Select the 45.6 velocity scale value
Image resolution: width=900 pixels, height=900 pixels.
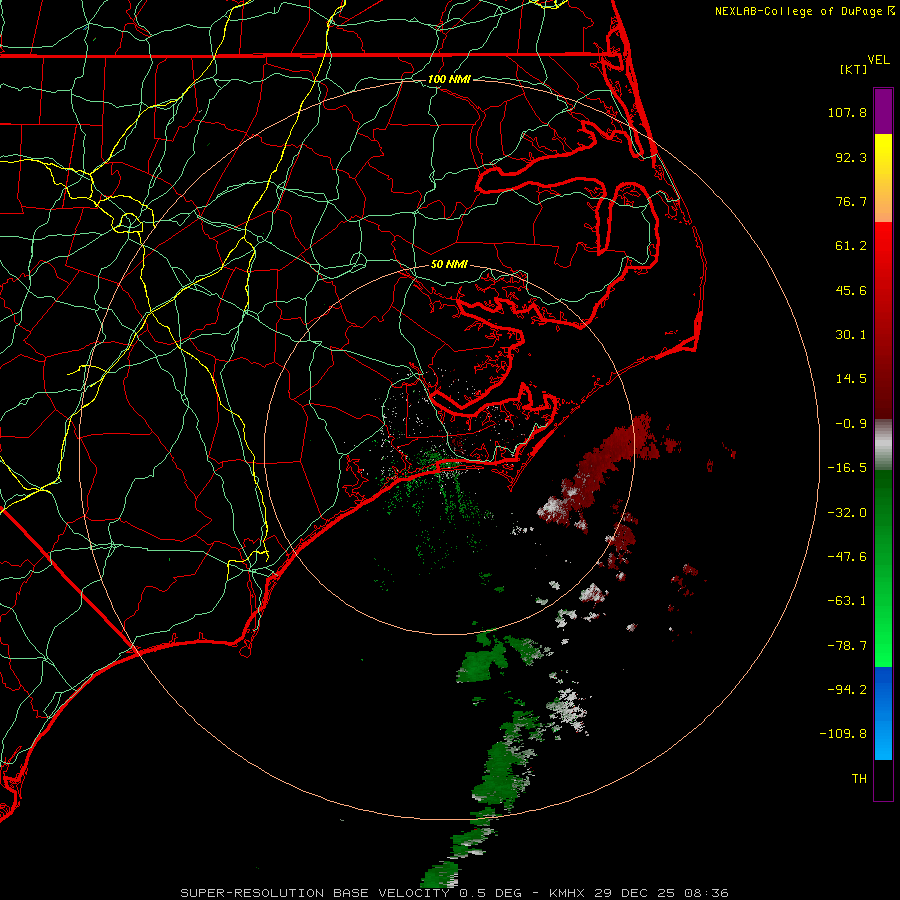851,290
